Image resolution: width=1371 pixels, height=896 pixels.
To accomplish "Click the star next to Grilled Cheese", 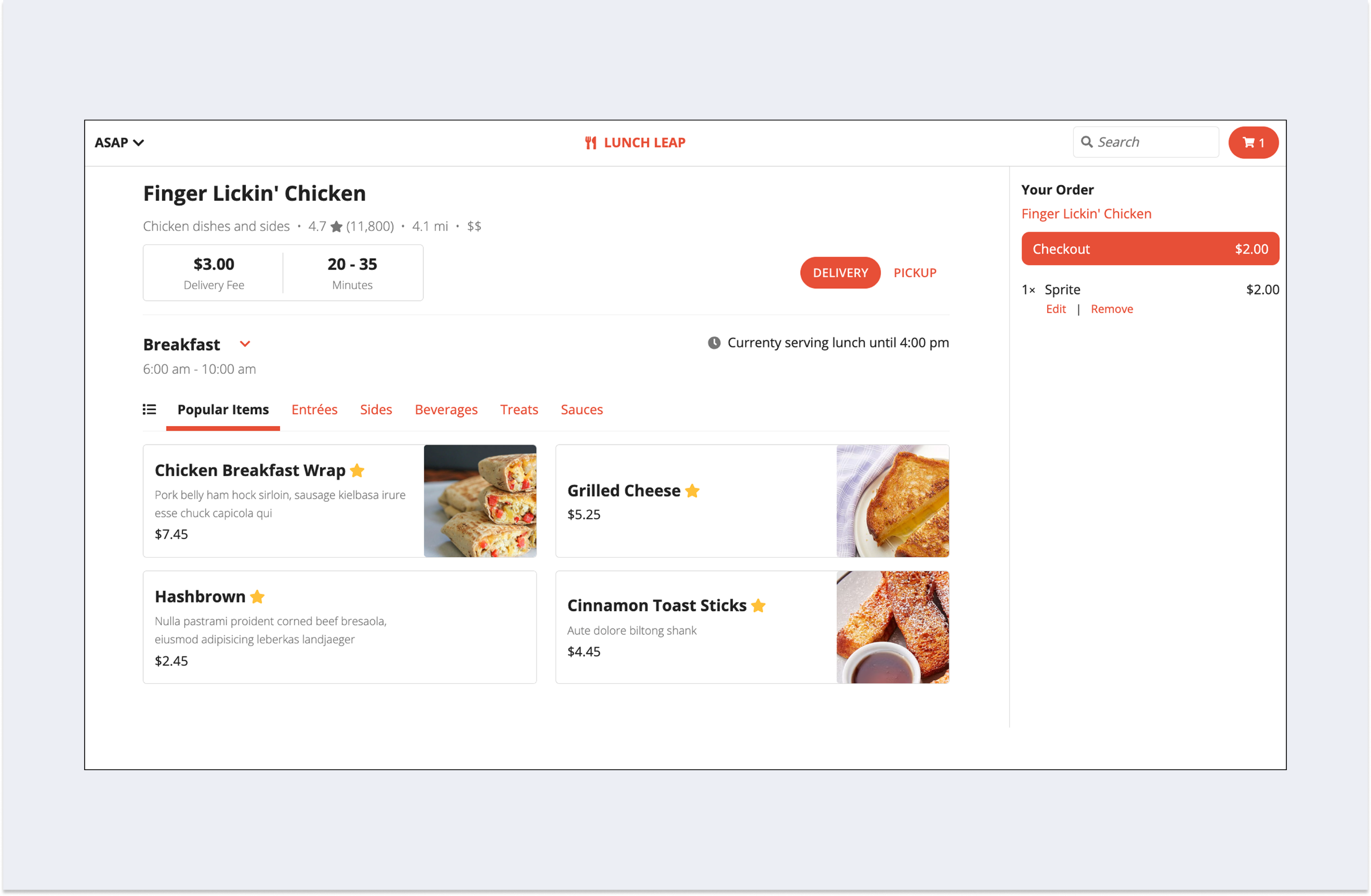I will pos(692,491).
